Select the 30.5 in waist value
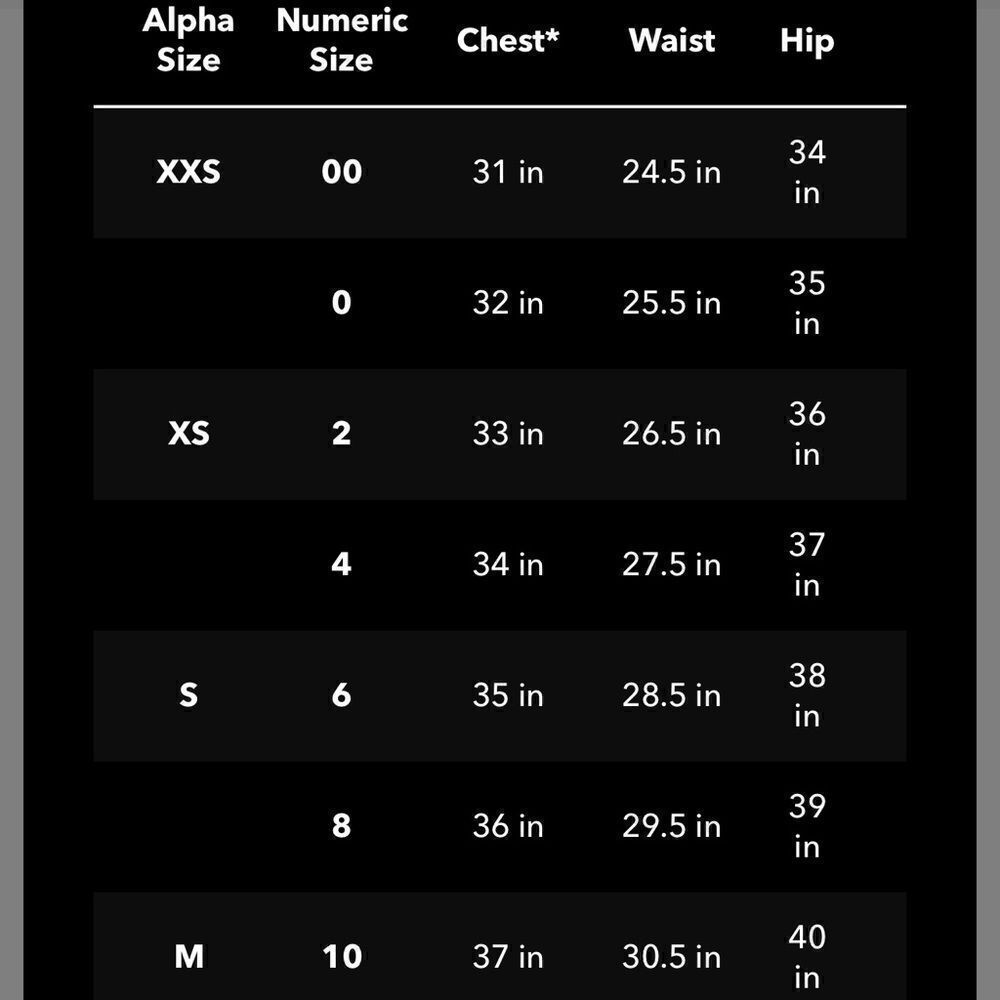The image size is (1000, 1000). point(672,957)
